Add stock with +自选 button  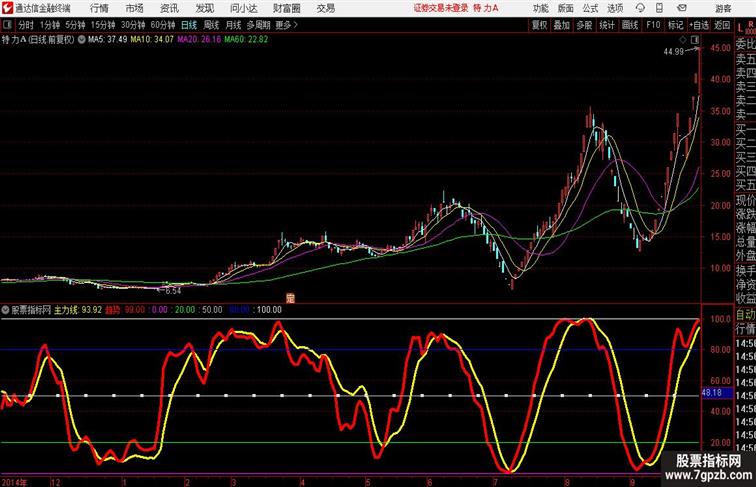click(x=699, y=25)
